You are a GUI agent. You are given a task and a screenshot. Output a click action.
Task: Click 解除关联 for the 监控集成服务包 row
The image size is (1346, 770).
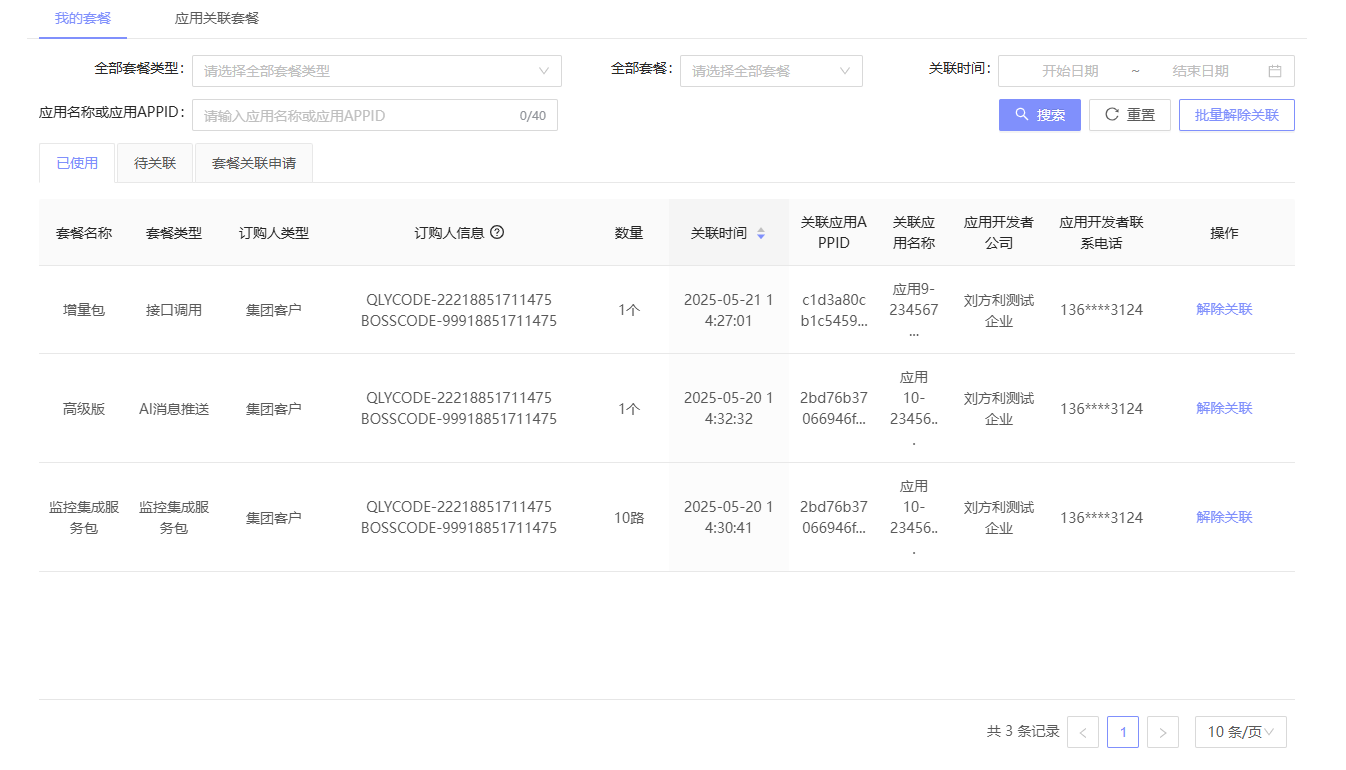pos(1224,517)
